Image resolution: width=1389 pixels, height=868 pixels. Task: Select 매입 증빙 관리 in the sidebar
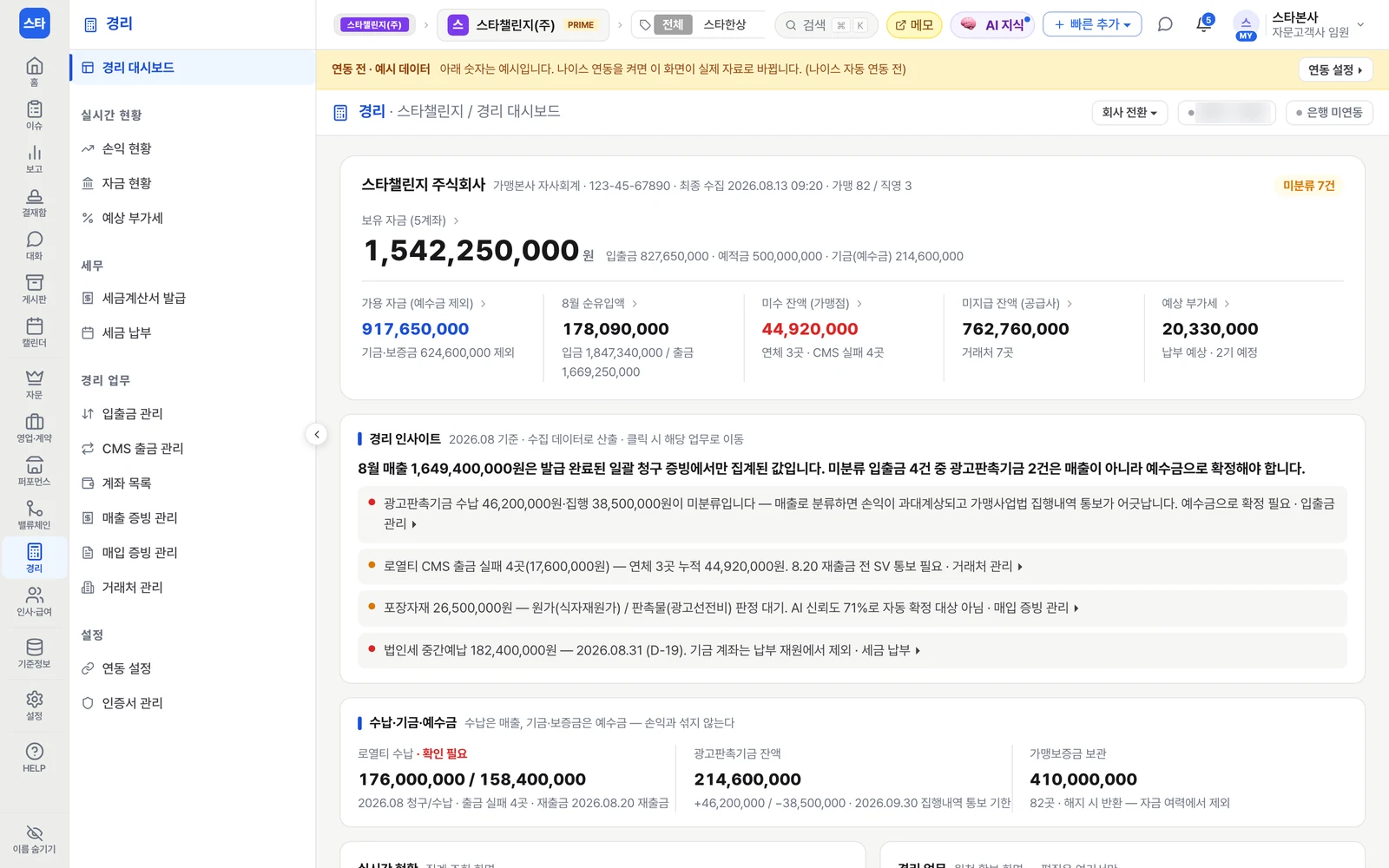192,553
